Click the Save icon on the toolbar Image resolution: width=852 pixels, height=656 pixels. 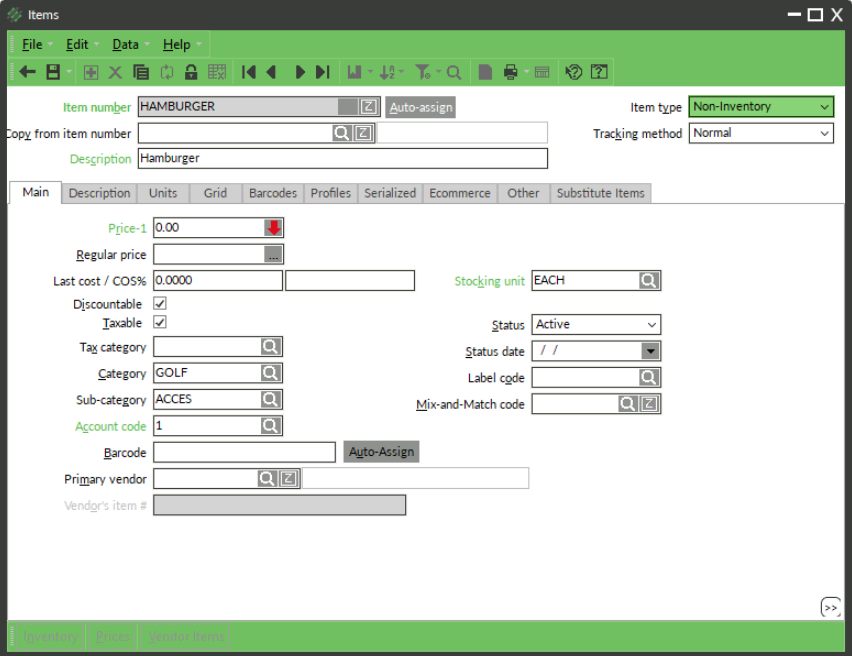pyautogui.click(x=50, y=71)
